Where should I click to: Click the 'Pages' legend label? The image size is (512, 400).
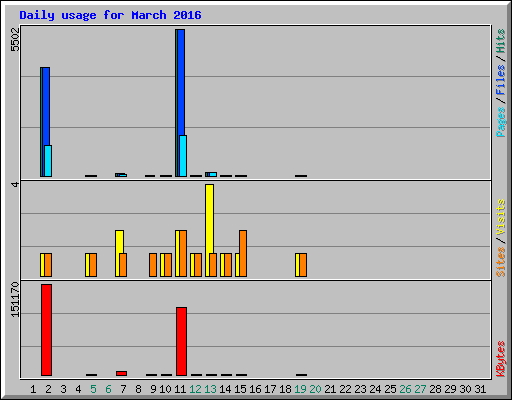click(500, 122)
